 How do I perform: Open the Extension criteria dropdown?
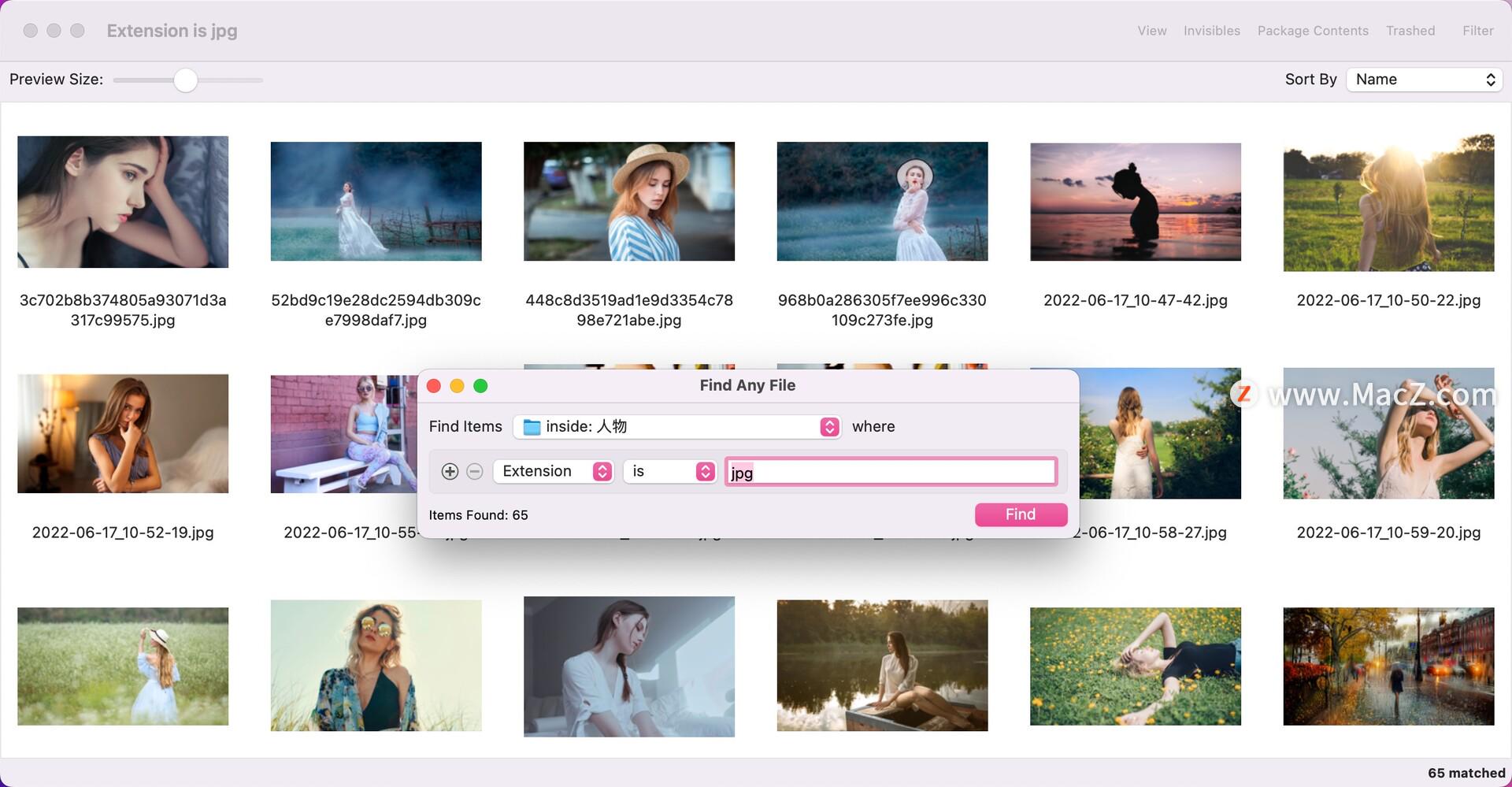pos(554,471)
